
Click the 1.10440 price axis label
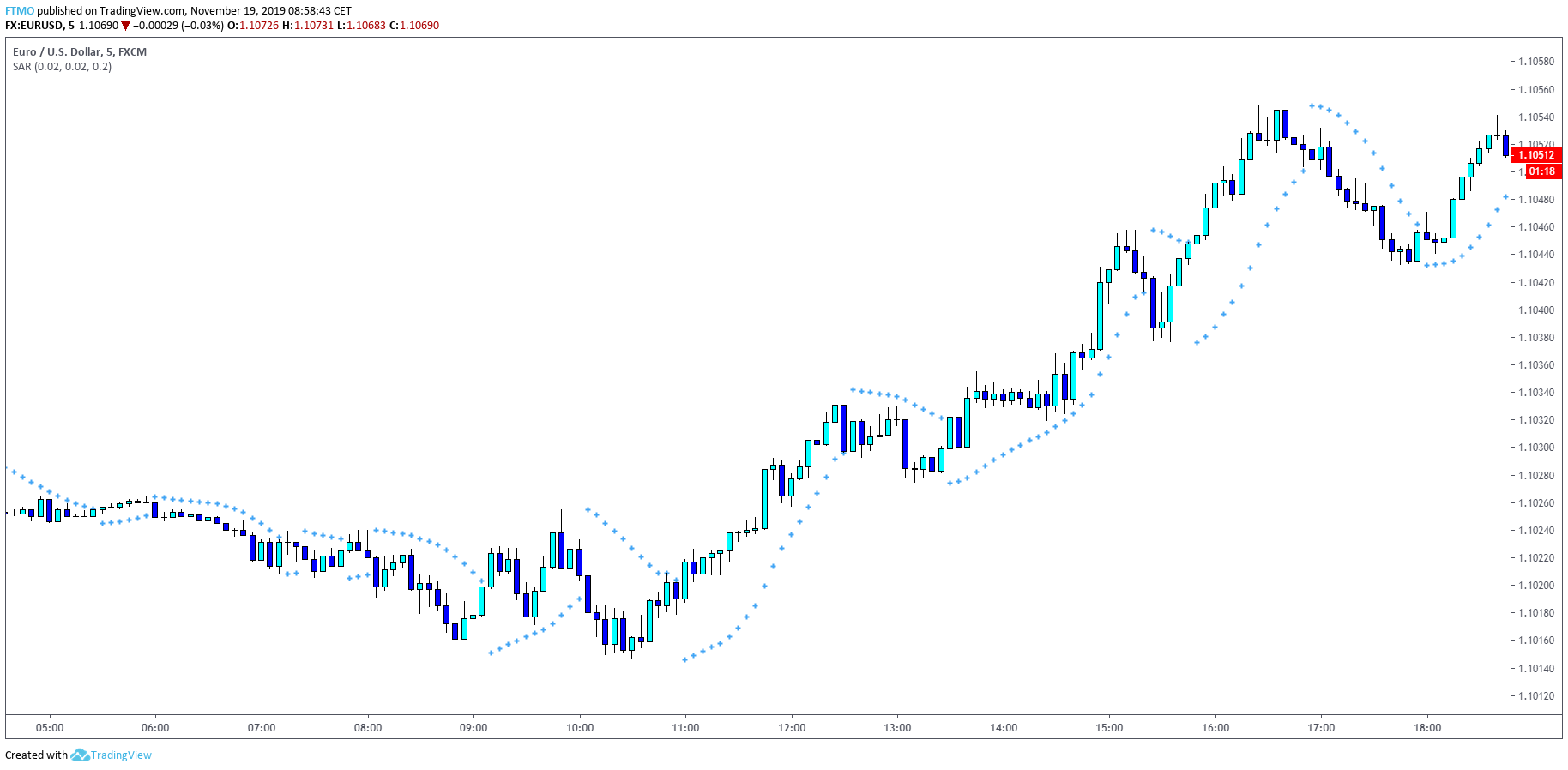(x=1536, y=254)
